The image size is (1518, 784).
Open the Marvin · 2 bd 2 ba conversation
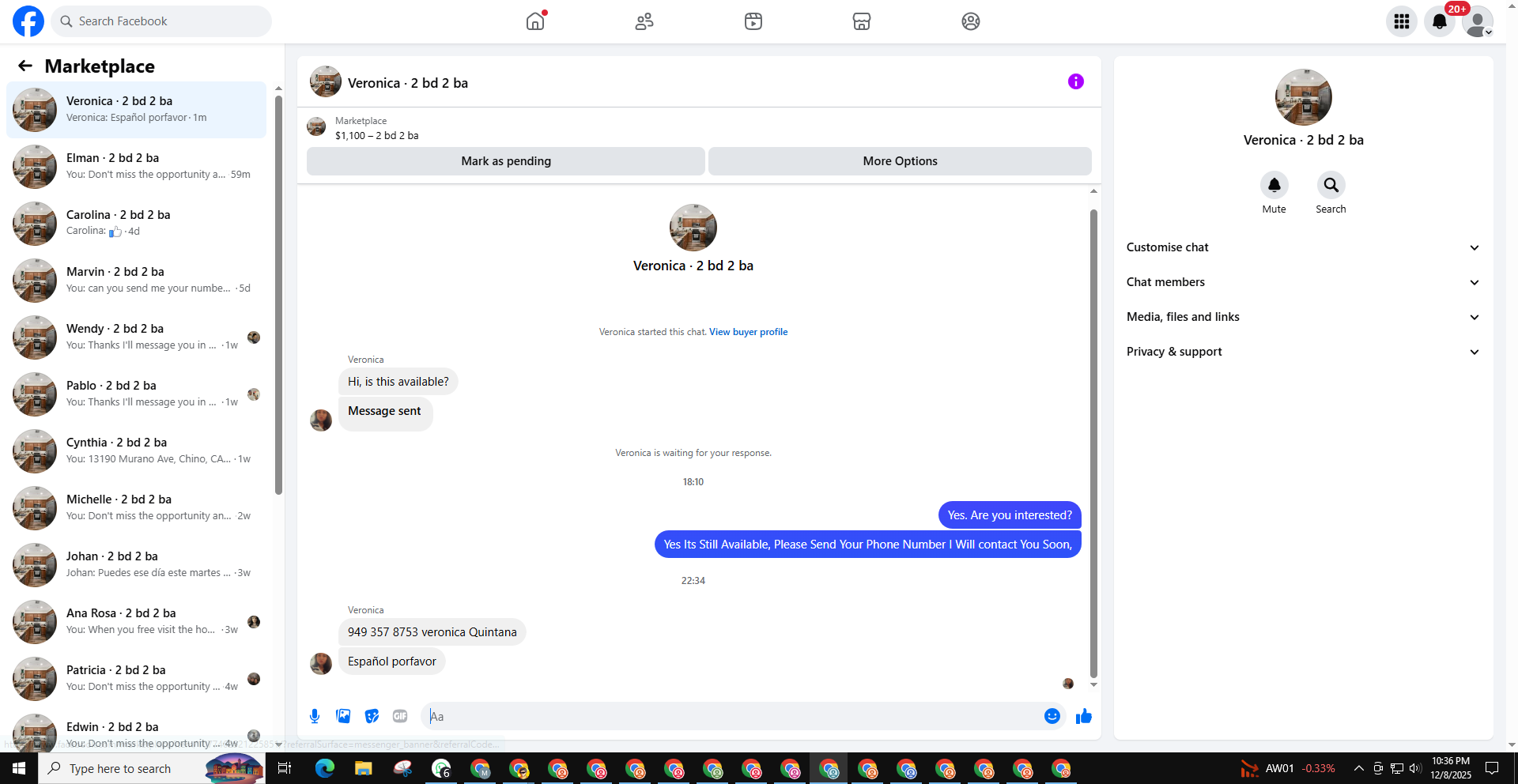[x=136, y=280]
